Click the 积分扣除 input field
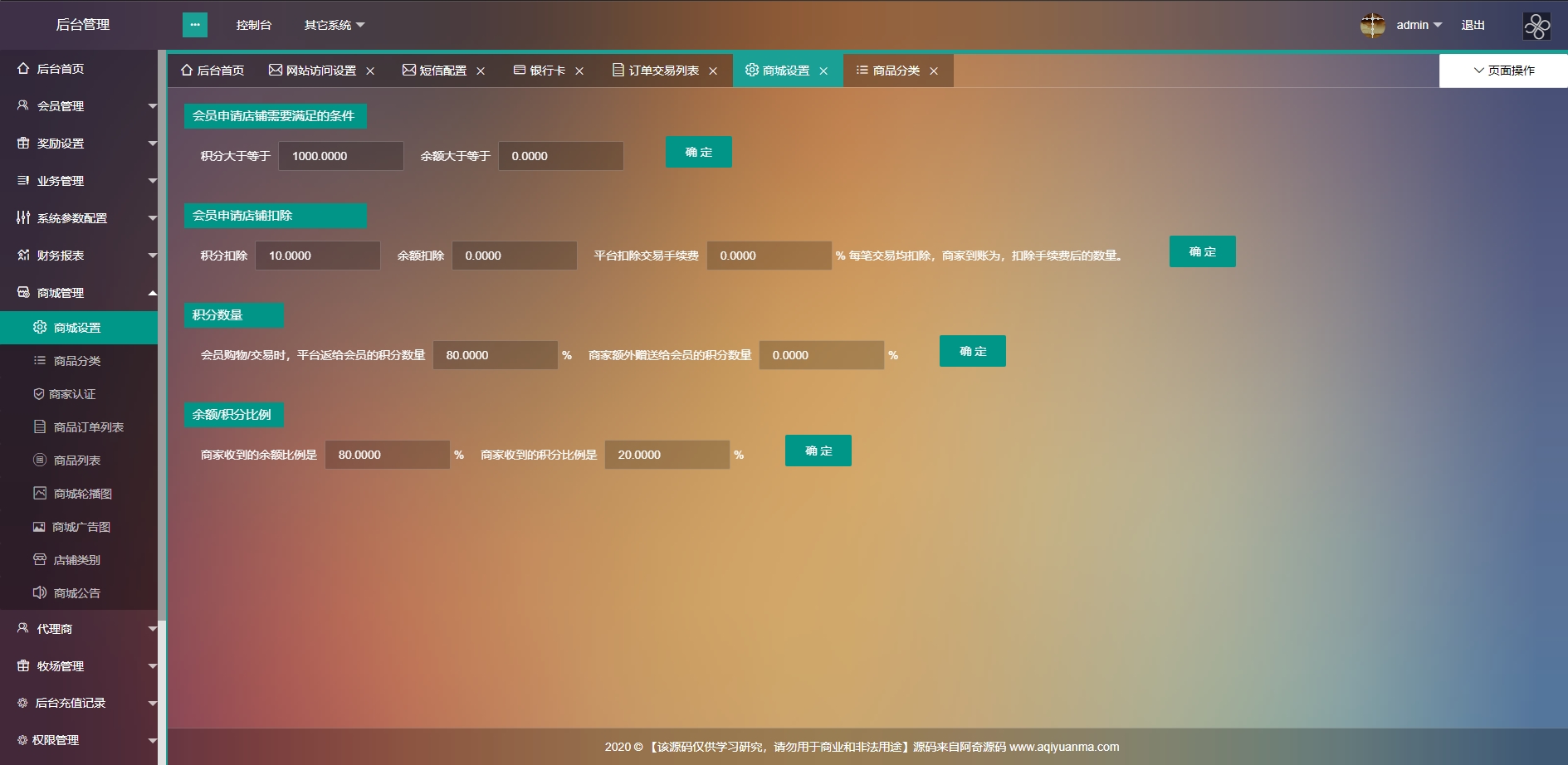1568x765 pixels. (x=318, y=256)
